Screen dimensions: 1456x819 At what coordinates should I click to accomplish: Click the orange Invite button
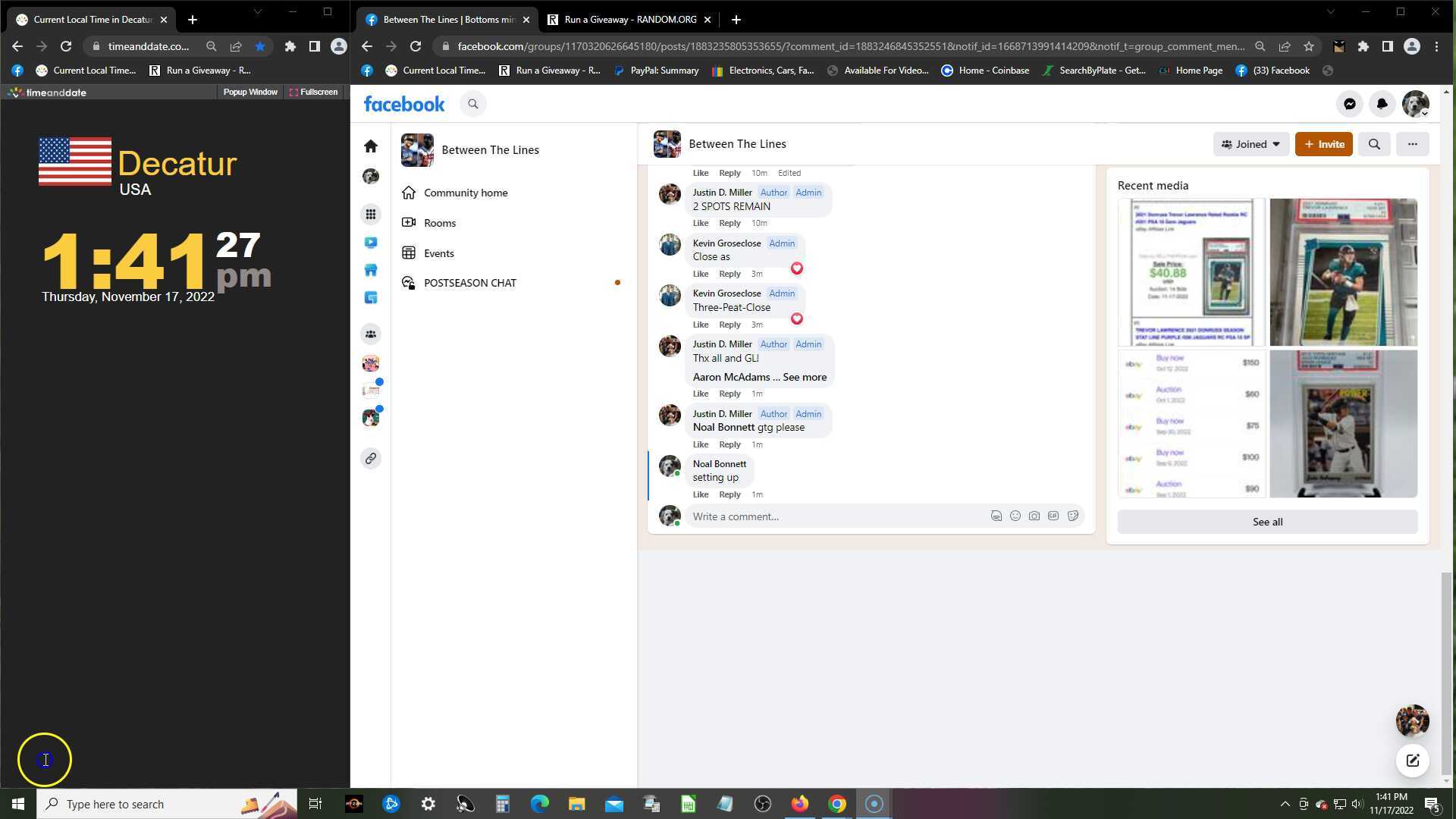(1323, 144)
